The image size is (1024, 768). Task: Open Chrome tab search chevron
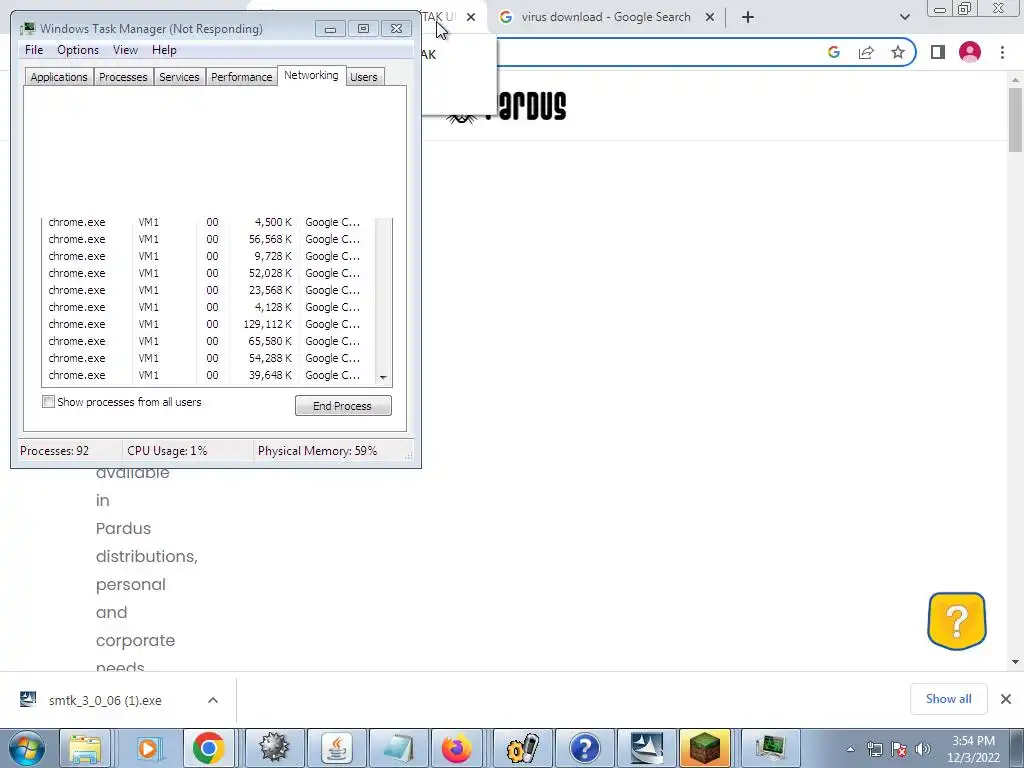(904, 17)
